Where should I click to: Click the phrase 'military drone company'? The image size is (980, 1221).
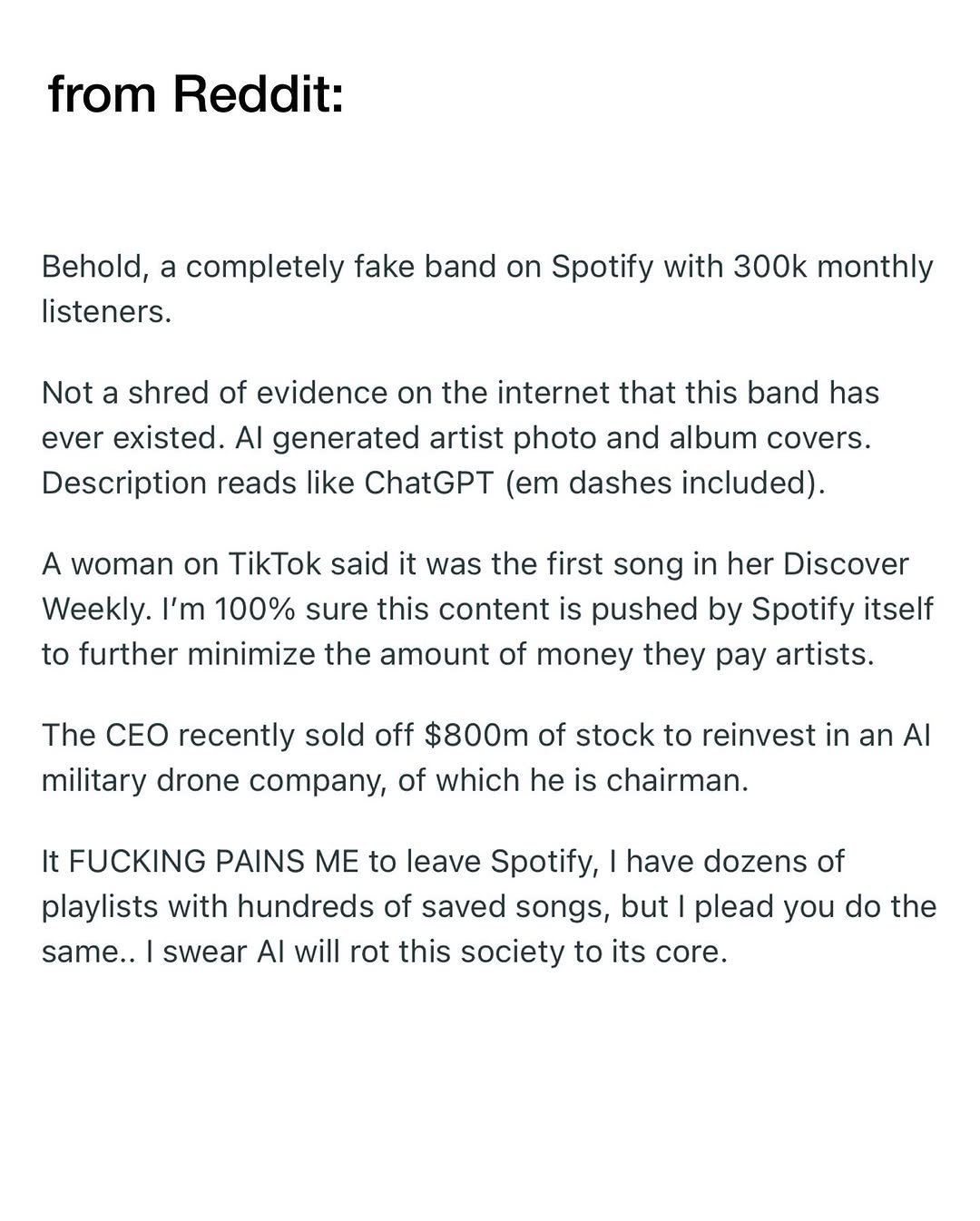pos(214,780)
